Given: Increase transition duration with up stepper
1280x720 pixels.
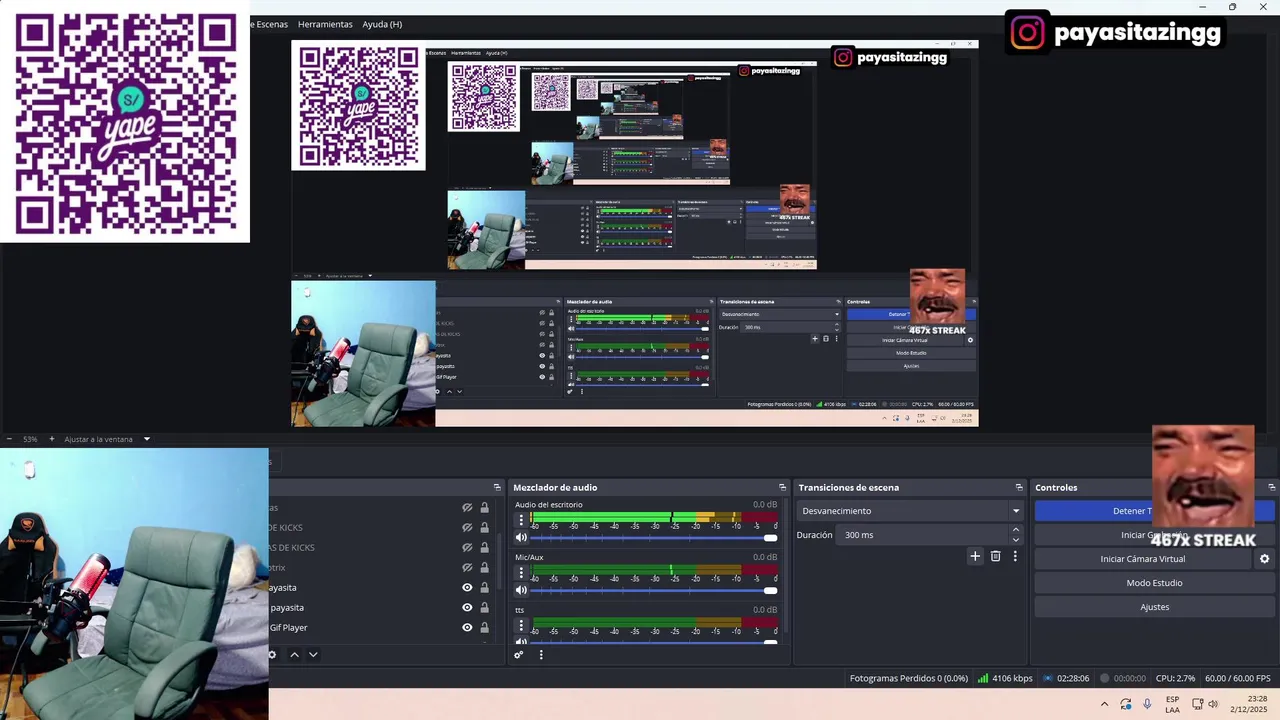Looking at the screenshot, I should pos(1016,530).
